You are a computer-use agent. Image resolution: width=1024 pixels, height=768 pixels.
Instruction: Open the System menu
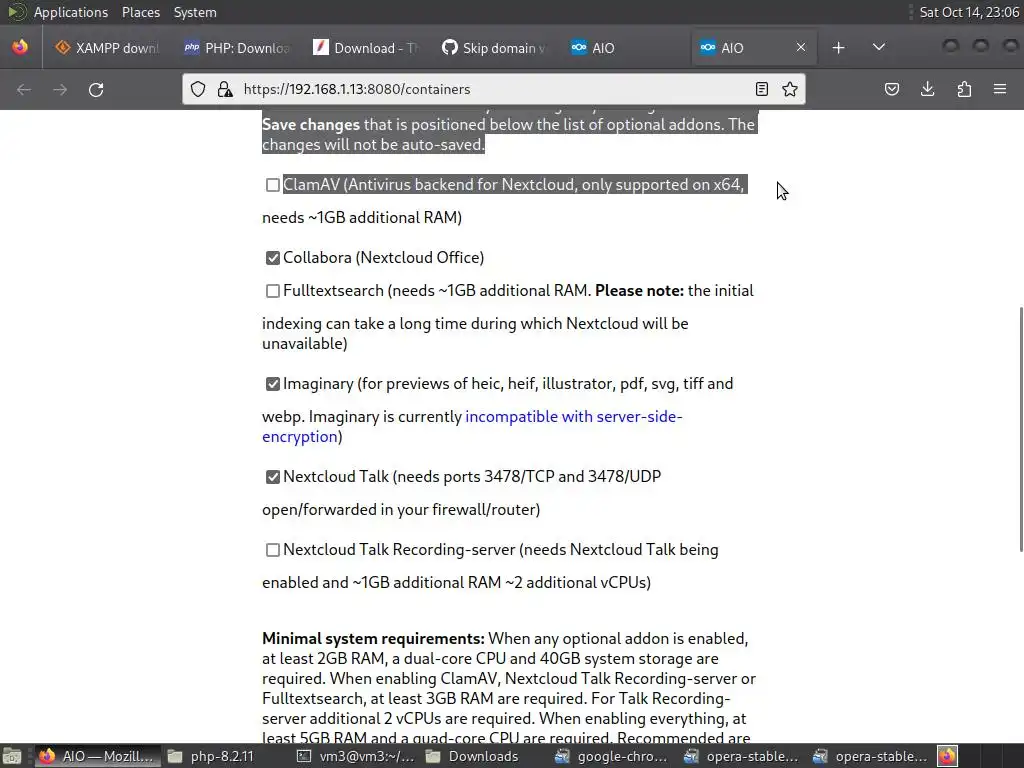(x=195, y=12)
